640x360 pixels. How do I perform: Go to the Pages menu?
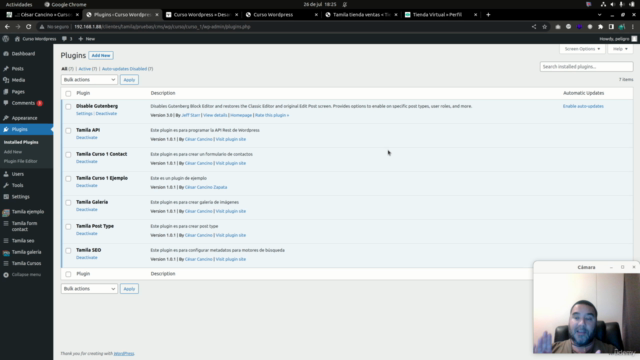pyautogui.click(x=18, y=92)
